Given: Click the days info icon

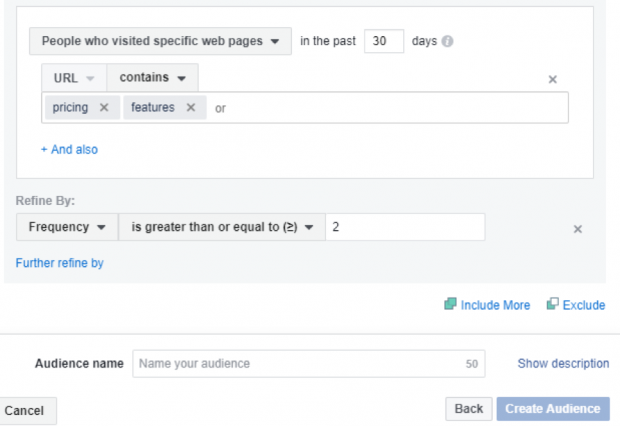Looking at the screenshot, I should [x=447, y=42].
